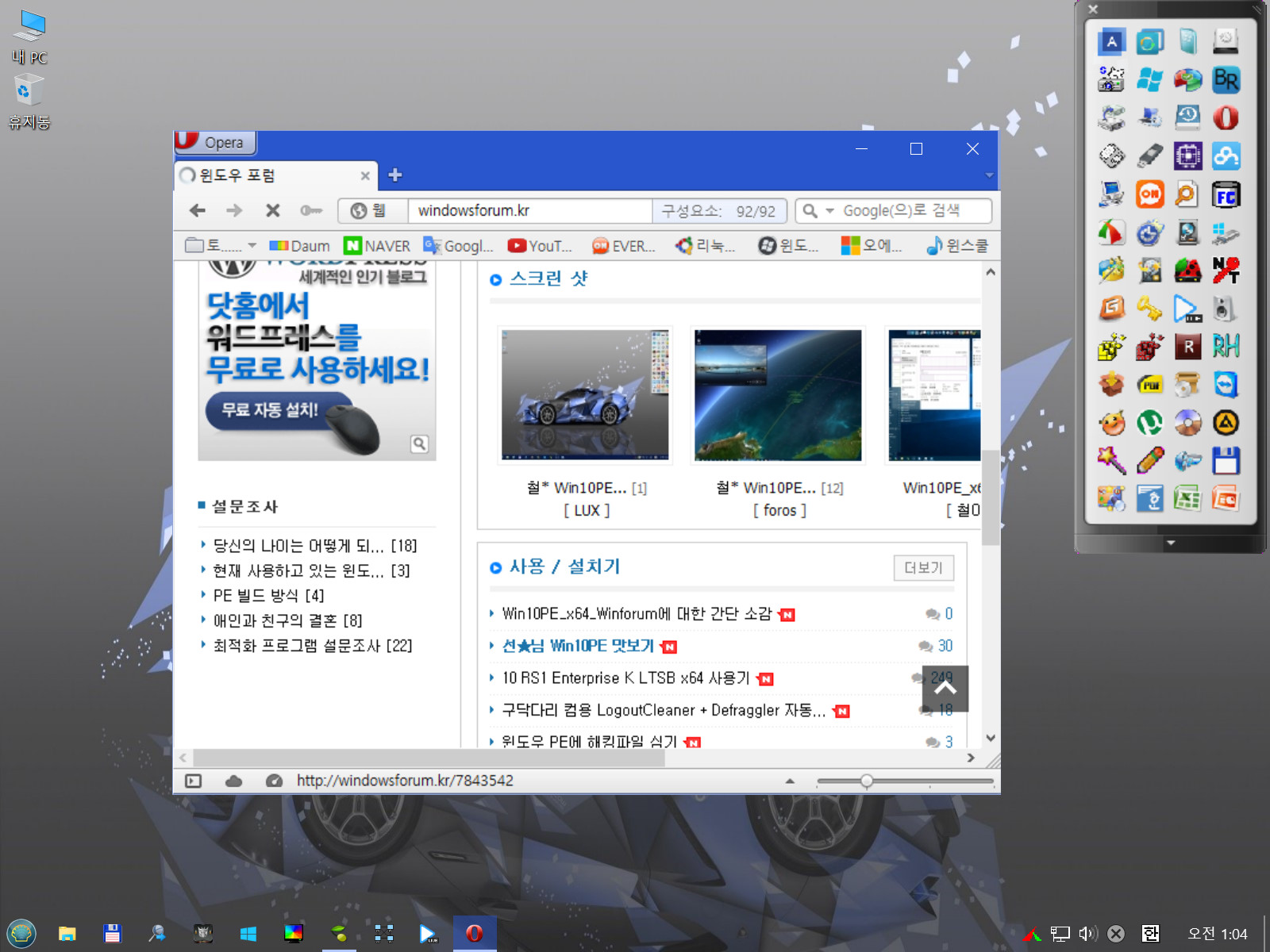Screen dimensions: 1270x952
Task: Click the color monitor icon on the taskbar
Action: (294, 933)
